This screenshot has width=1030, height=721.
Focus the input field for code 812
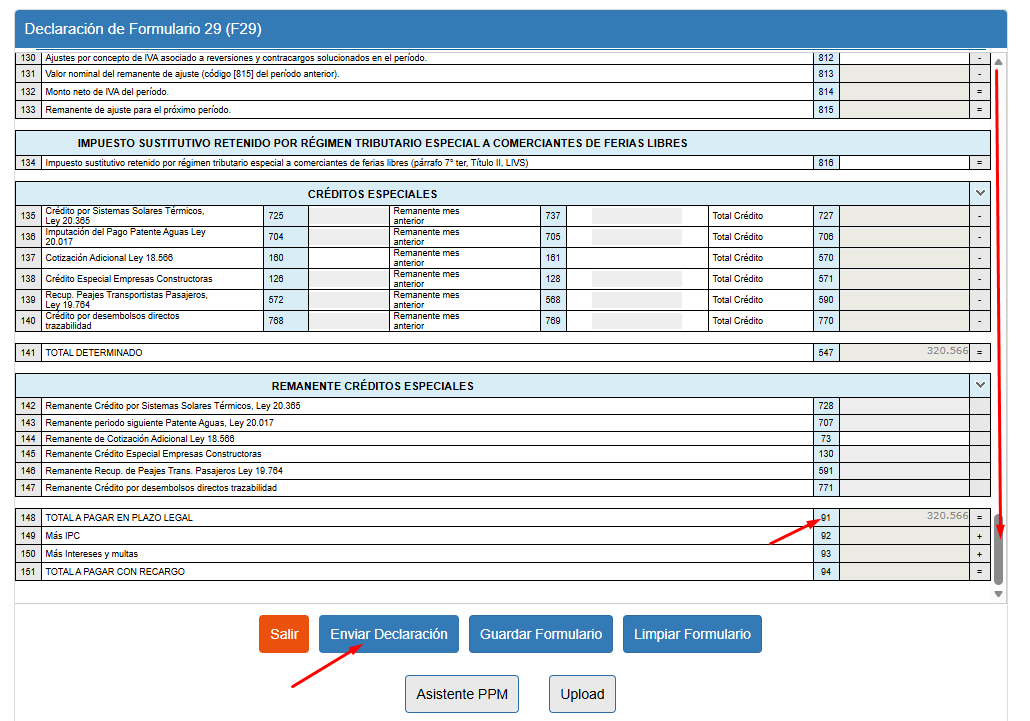[x=905, y=58]
